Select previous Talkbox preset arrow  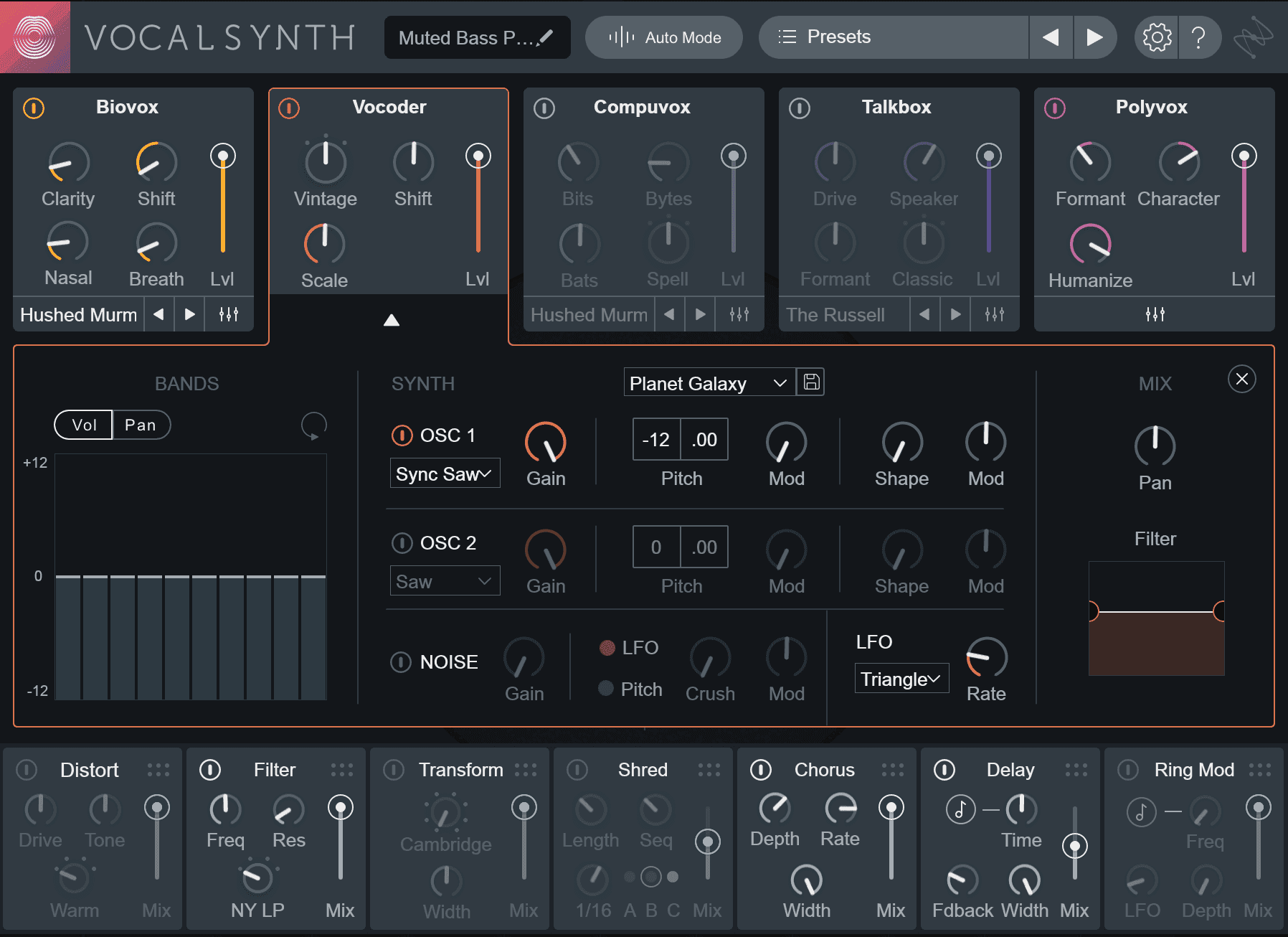[x=924, y=314]
